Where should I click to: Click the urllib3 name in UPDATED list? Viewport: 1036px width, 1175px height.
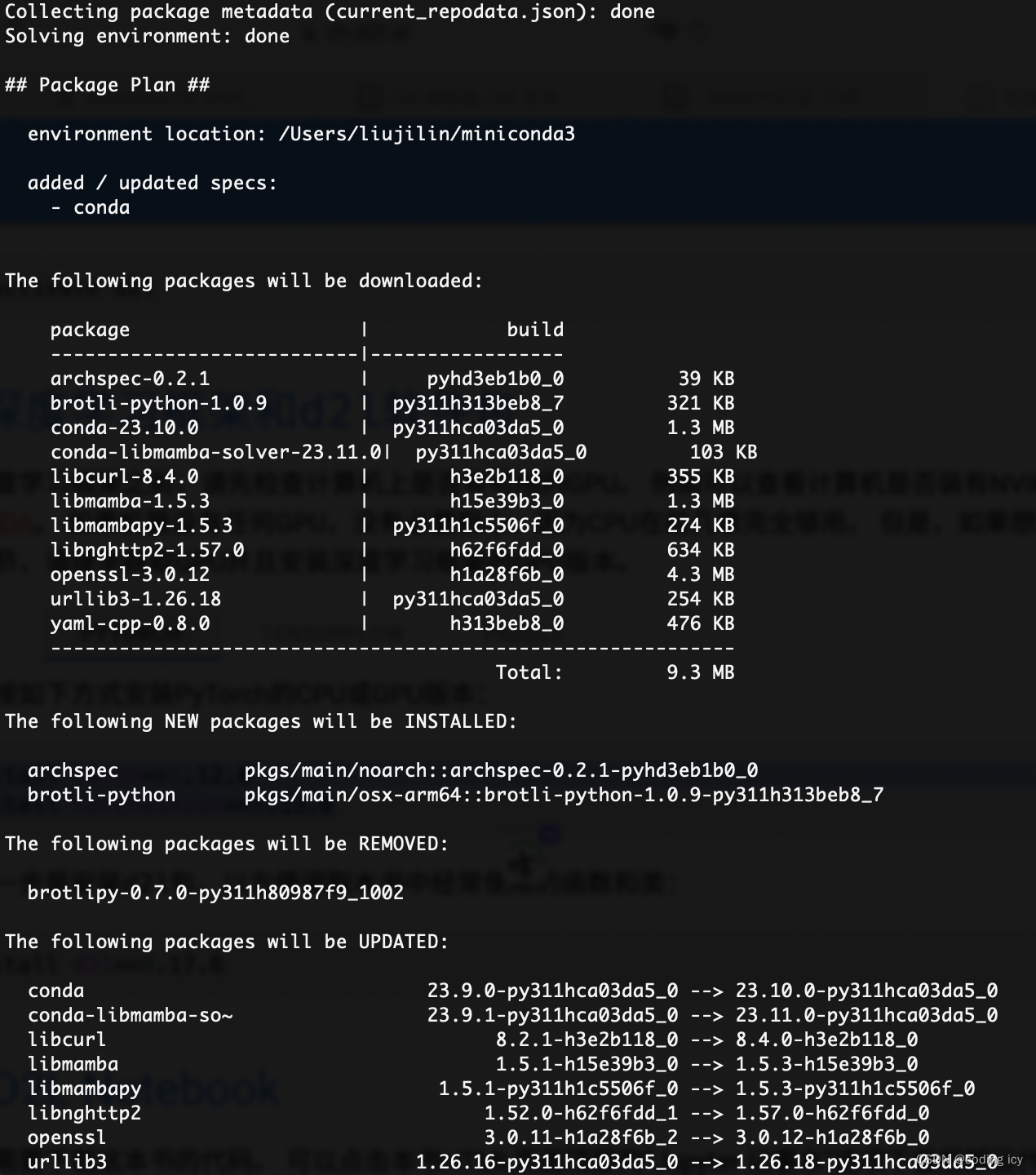pos(67,1163)
